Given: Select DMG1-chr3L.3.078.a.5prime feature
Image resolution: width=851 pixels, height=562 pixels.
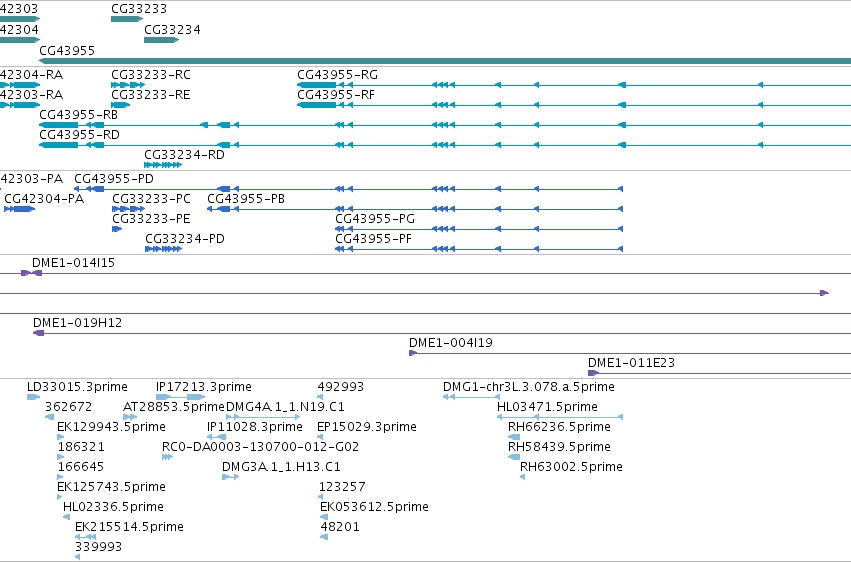Looking at the screenshot, I should [471, 397].
